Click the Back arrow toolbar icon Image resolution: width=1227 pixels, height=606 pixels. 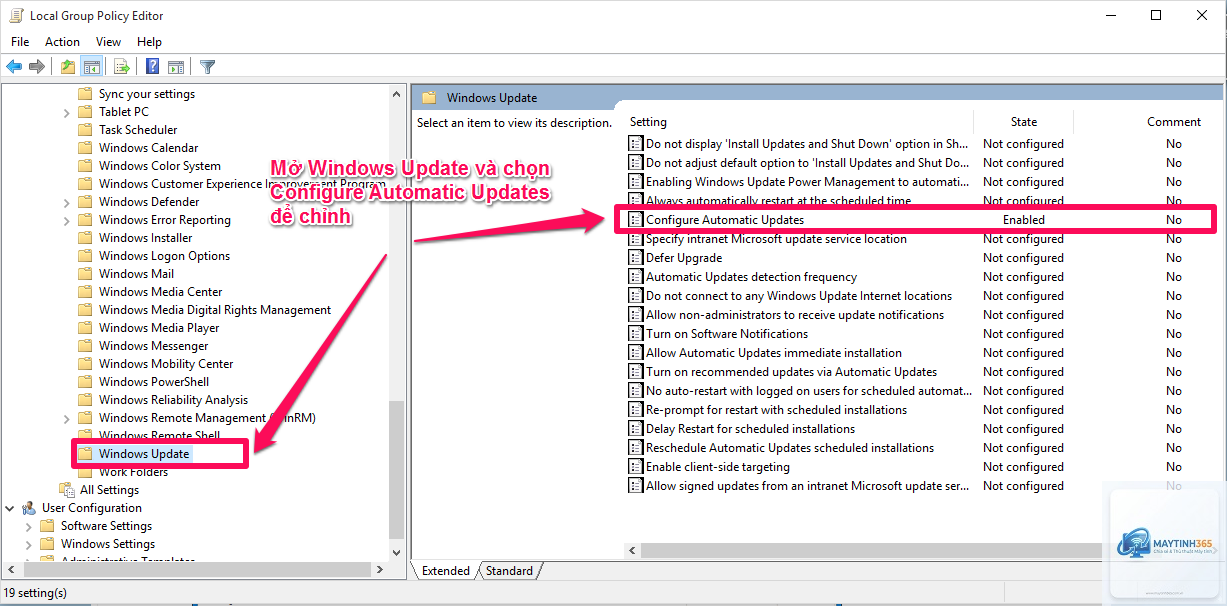[x=14, y=67]
